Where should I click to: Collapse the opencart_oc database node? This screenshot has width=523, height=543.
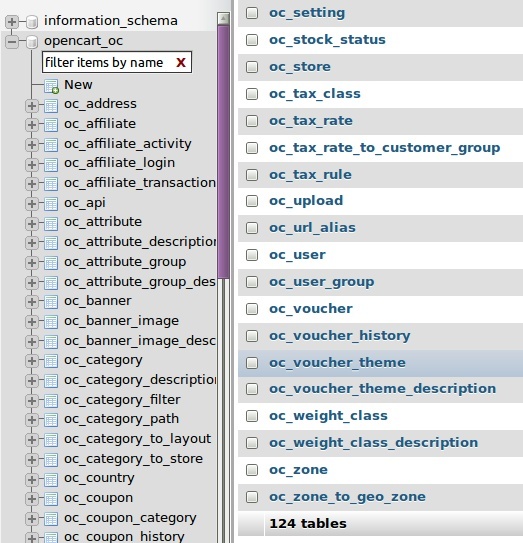point(12,42)
